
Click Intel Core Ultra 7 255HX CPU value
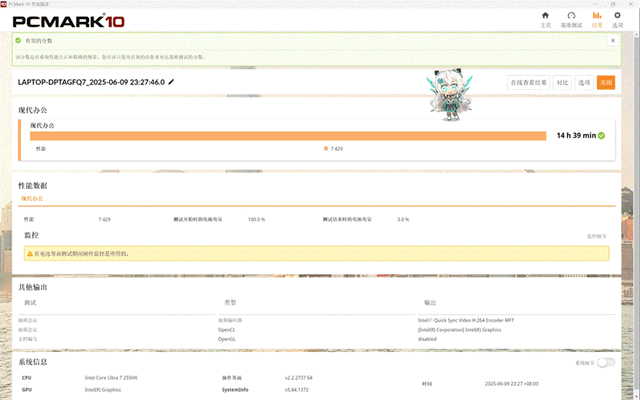(111, 378)
